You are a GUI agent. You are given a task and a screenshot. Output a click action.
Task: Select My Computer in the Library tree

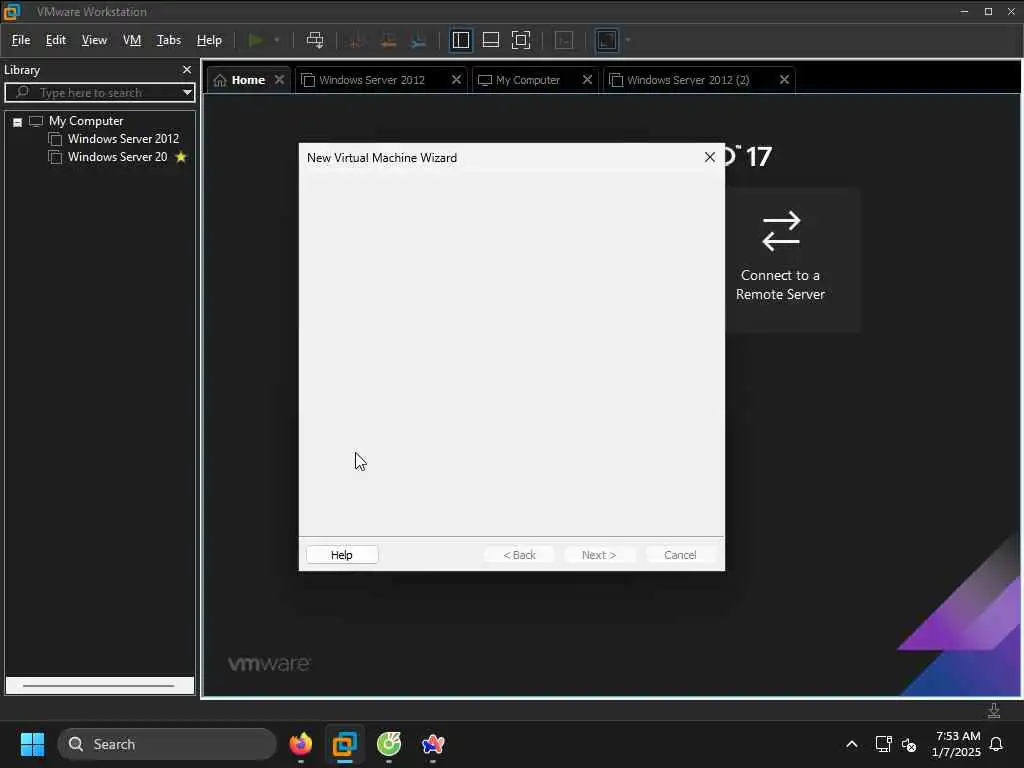click(x=86, y=121)
